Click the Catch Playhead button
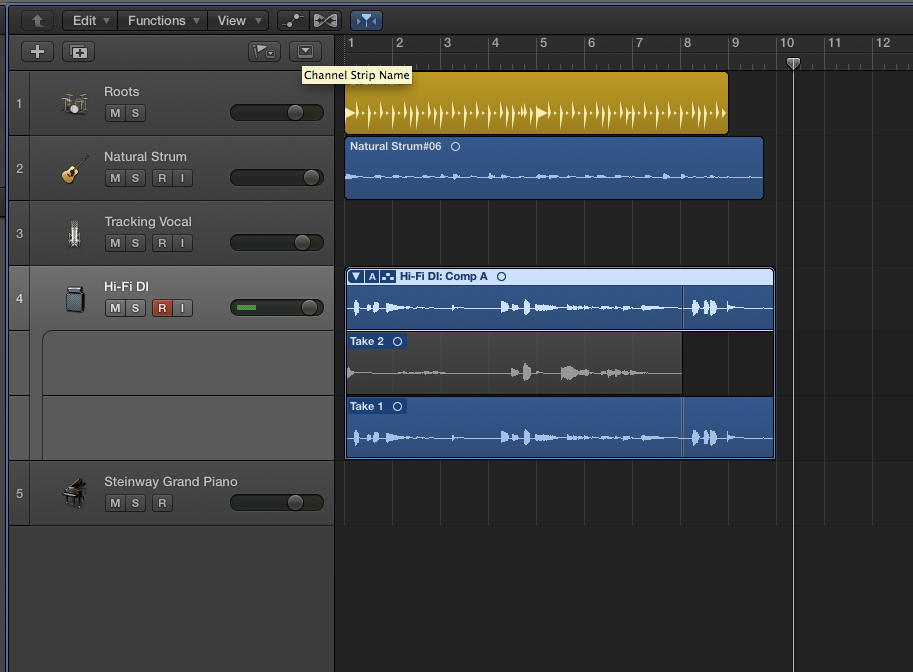The height and width of the screenshot is (672, 913). click(367, 20)
